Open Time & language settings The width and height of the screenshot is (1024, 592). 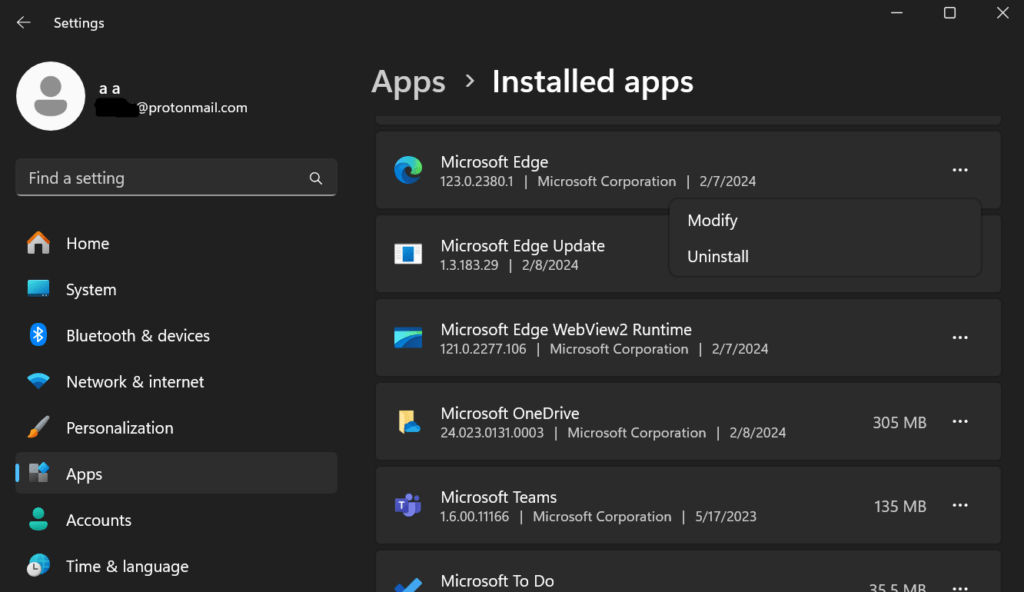[x=127, y=566]
